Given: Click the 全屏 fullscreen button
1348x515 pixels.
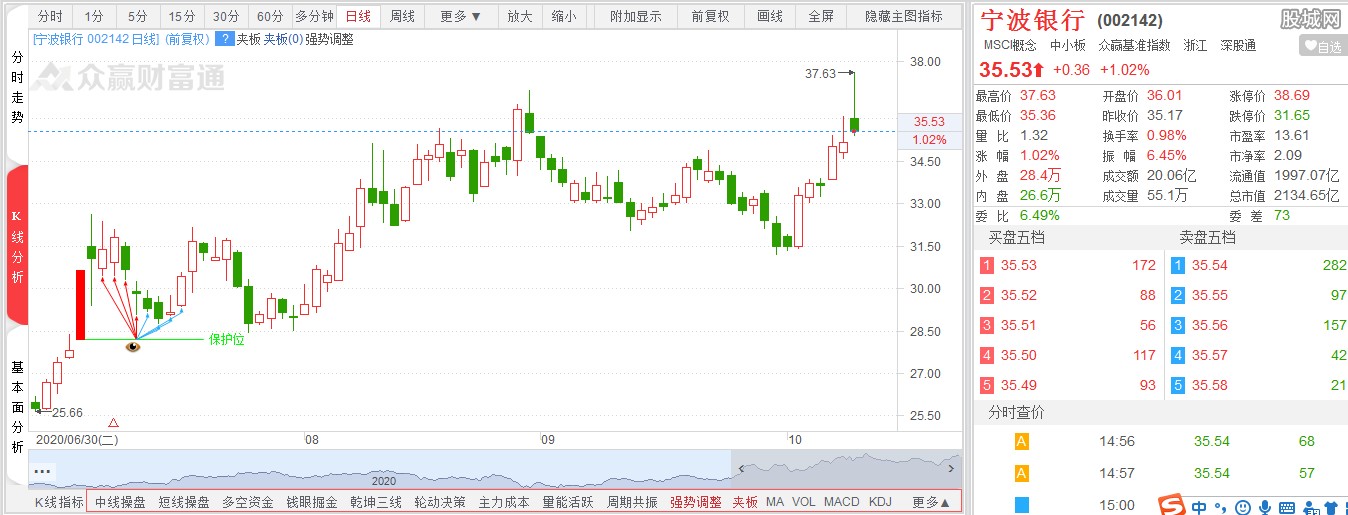Looking at the screenshot, I should pyautogui.click(x=821, y=17).
